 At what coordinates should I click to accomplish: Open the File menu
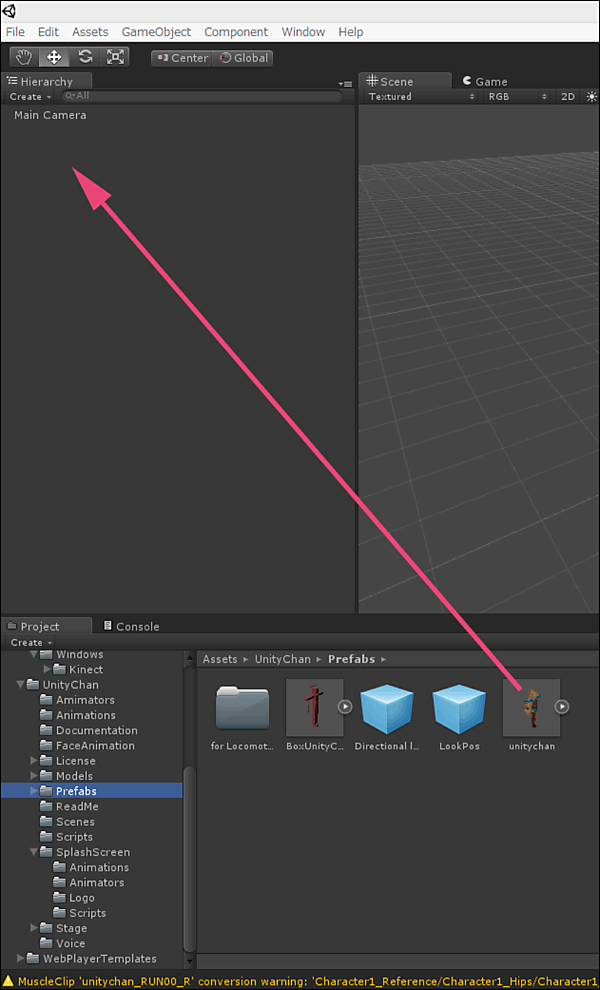tap(15, 32)
